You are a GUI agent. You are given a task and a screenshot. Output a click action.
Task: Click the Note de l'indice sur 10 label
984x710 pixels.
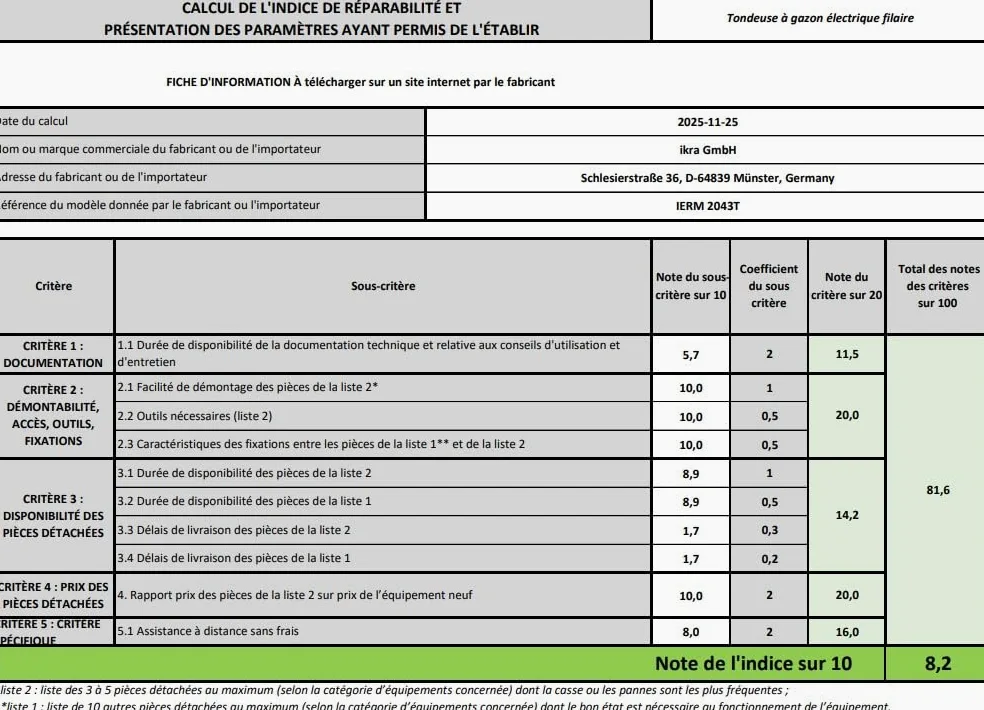pos(753,664)
